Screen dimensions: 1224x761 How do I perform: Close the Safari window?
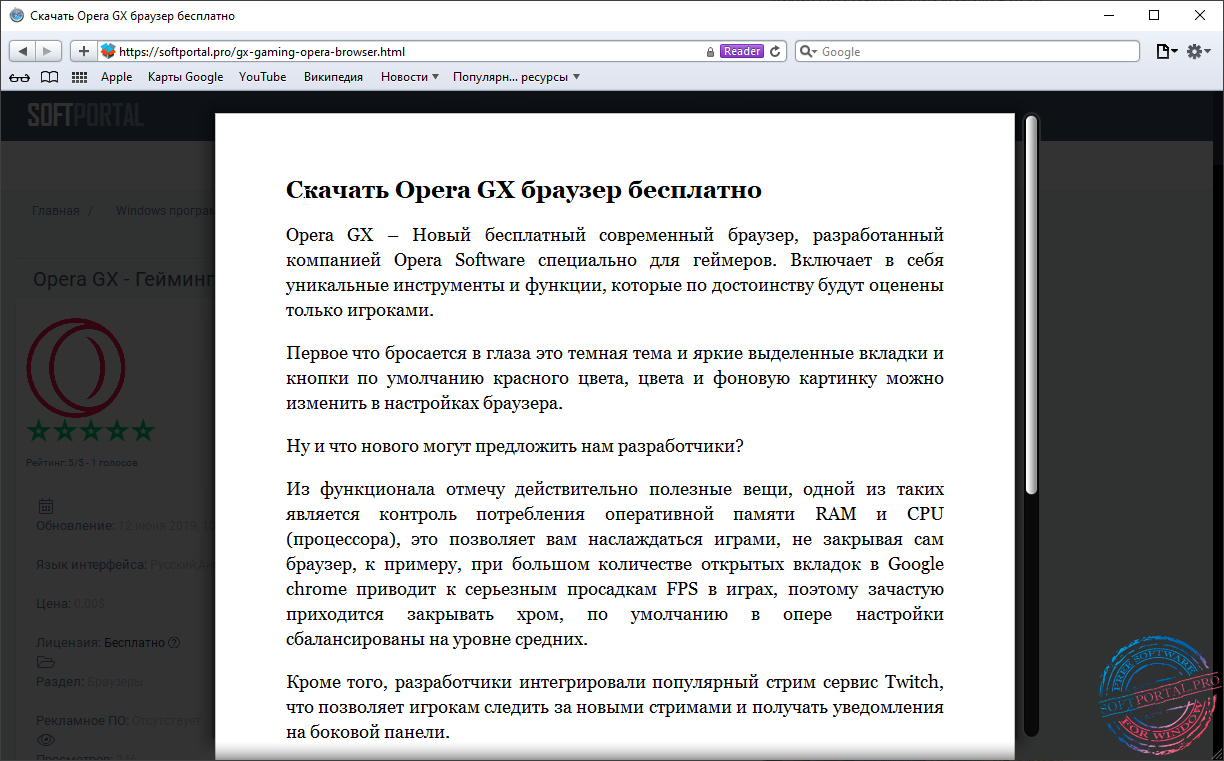tap(1200, 16)
